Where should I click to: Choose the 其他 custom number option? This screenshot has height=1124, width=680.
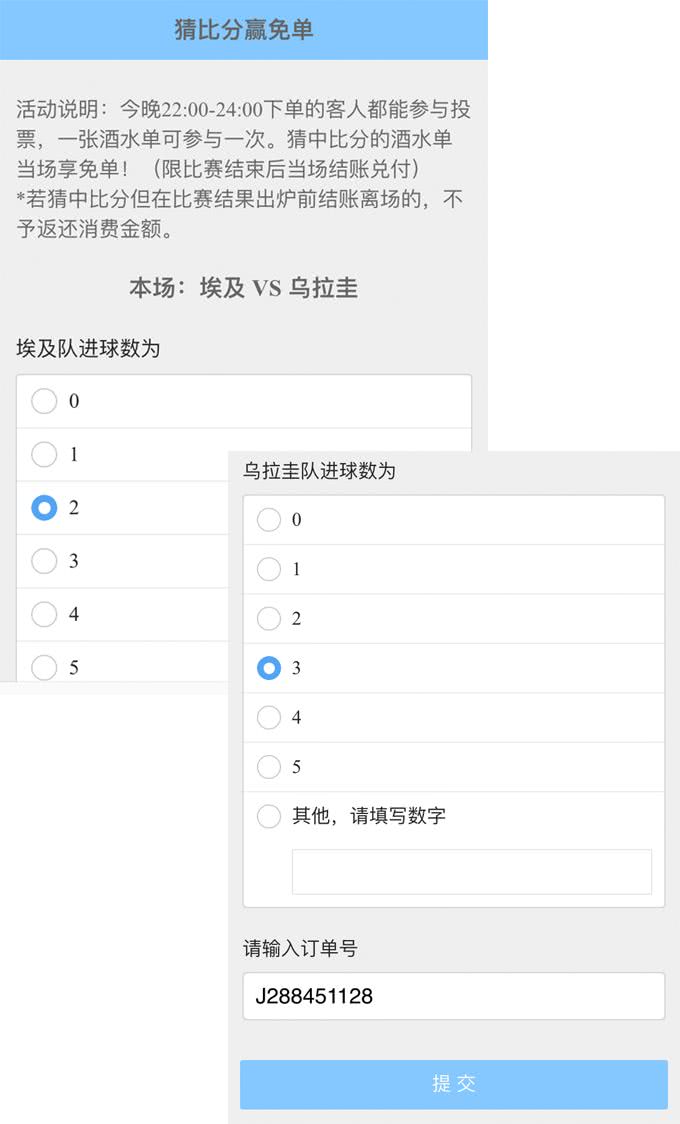pyautogui.click(x=268, y=816)
